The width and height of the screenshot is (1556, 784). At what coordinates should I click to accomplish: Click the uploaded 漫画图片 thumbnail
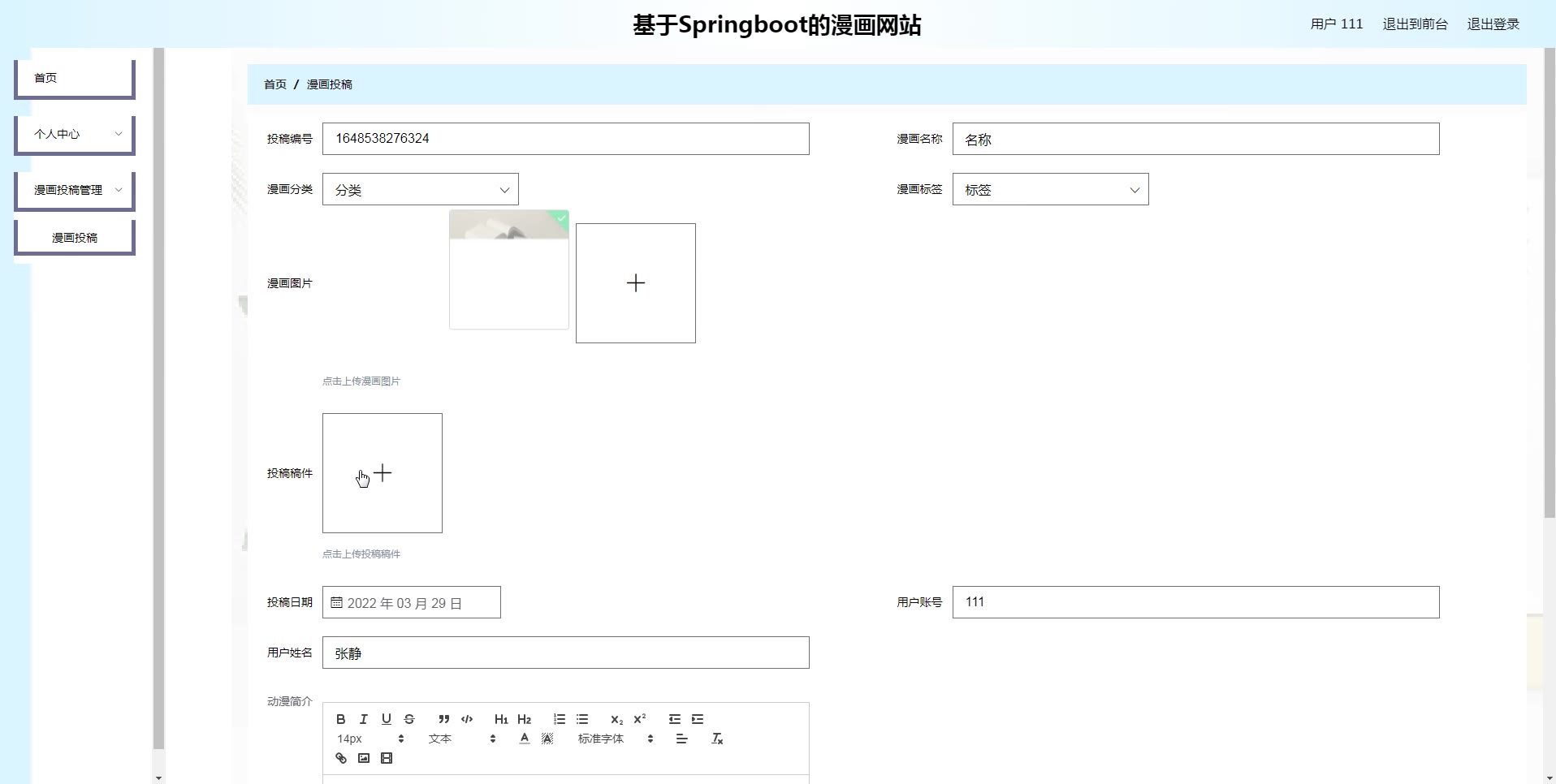point(509,269)
